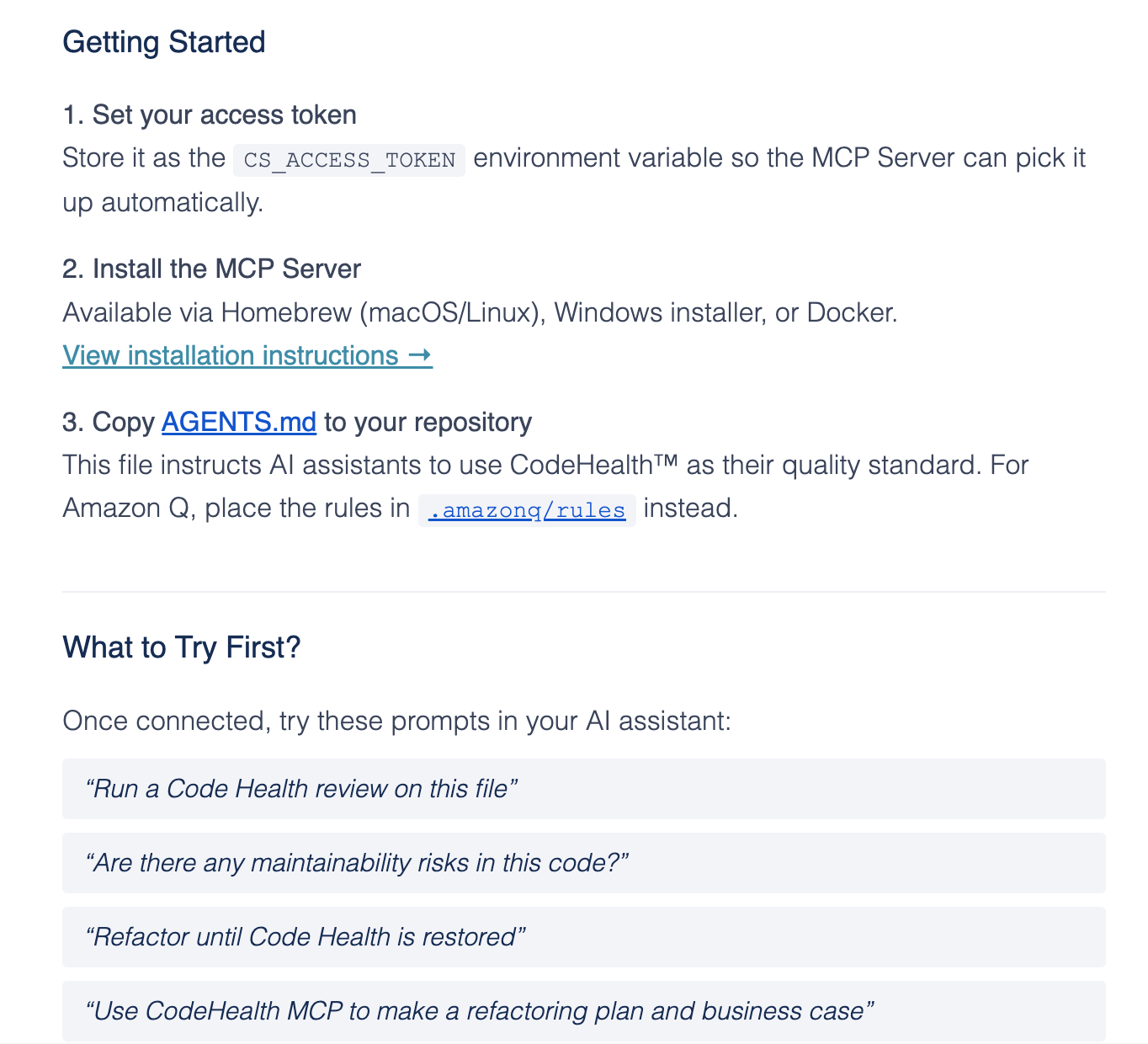The image size is (1148, 1044).
Task: Follow the .amazonq/rules link
Action: click(527, 510)
